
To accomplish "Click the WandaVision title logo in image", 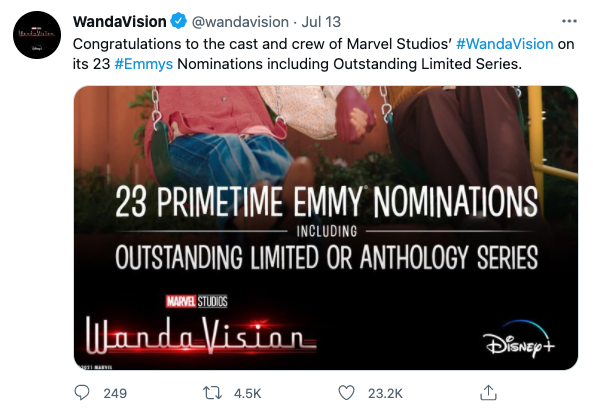I will (200, 336).
